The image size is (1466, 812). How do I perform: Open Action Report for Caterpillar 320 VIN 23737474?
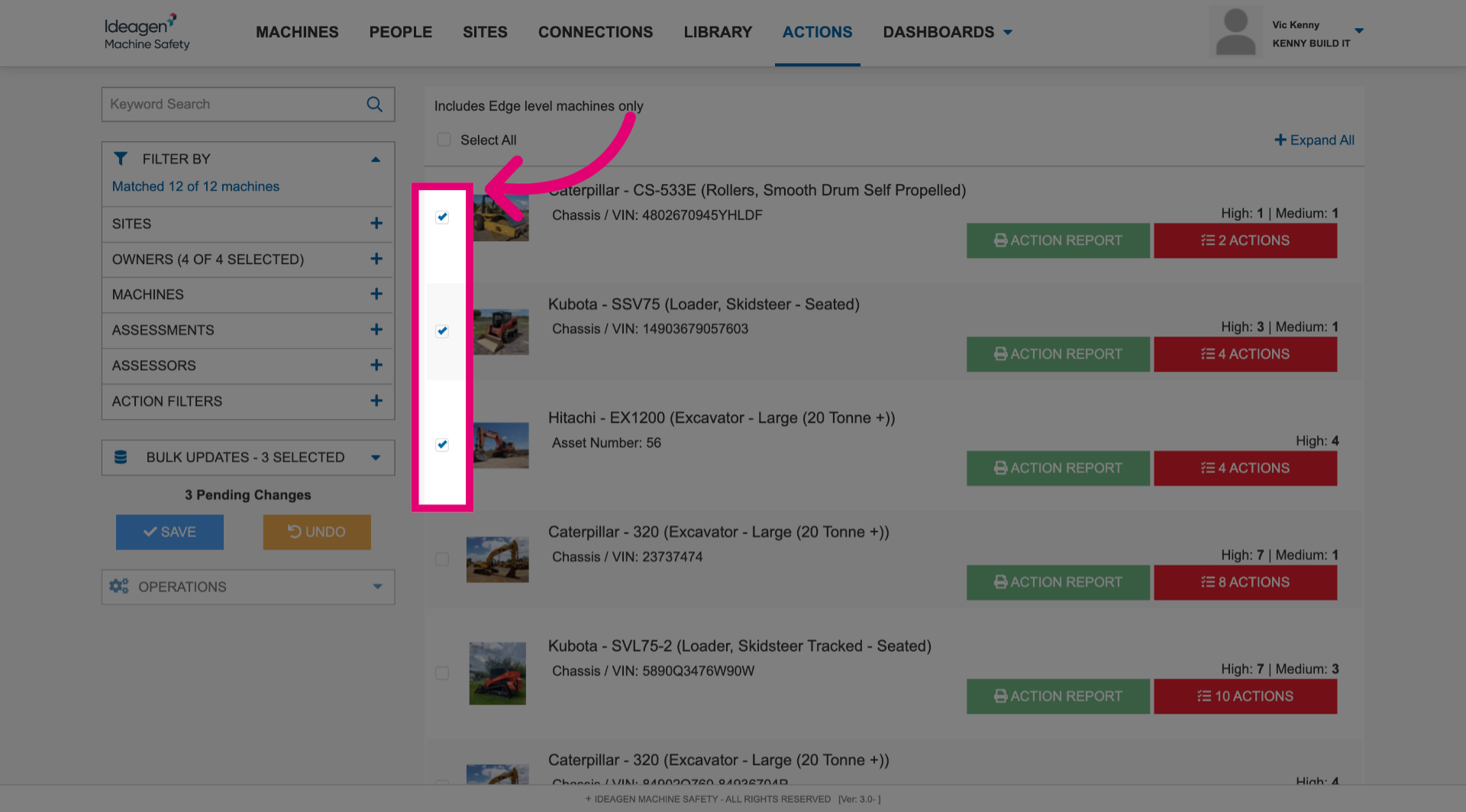pos(1058,582)
